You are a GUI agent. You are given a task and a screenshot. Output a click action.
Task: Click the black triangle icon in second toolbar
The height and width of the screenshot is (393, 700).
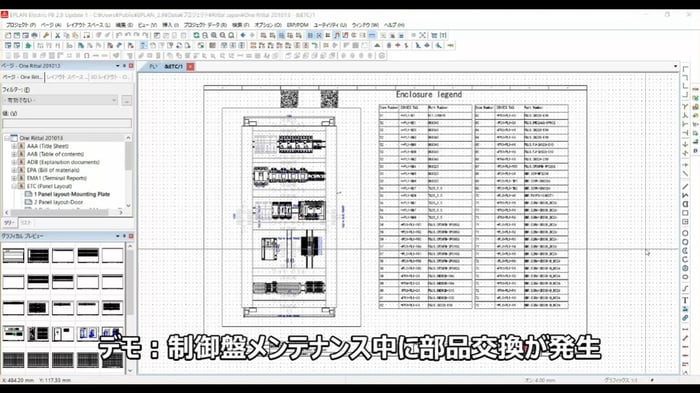coord(377,46)
